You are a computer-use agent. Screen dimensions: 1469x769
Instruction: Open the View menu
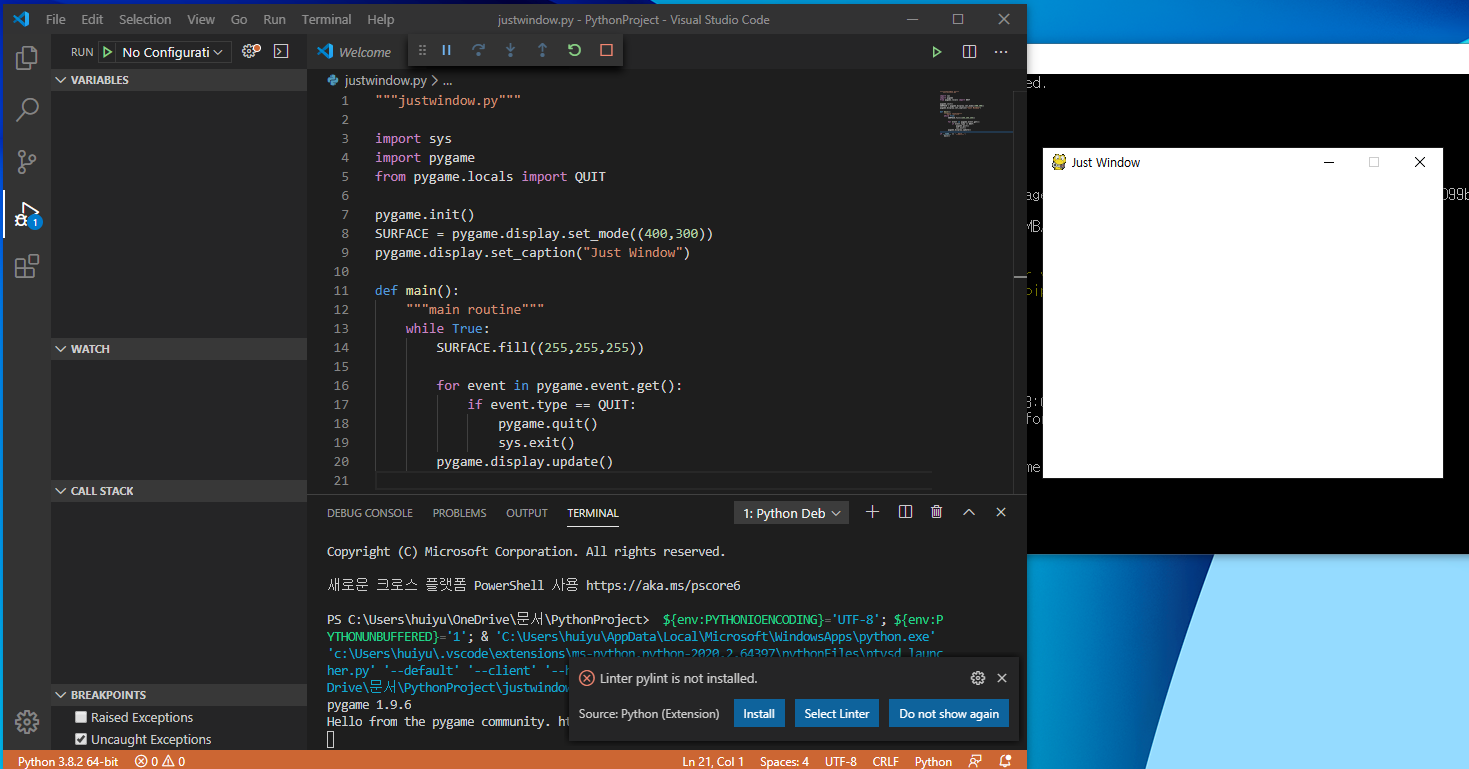(201, 19)
